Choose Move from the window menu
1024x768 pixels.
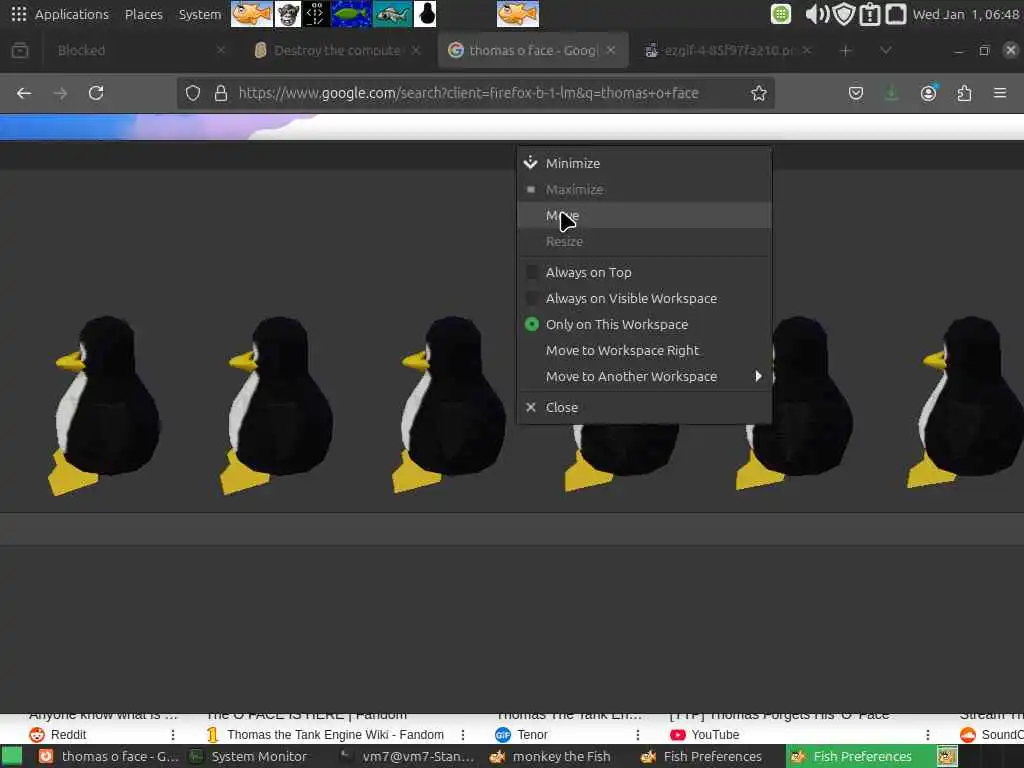click(x=644, y=216)
